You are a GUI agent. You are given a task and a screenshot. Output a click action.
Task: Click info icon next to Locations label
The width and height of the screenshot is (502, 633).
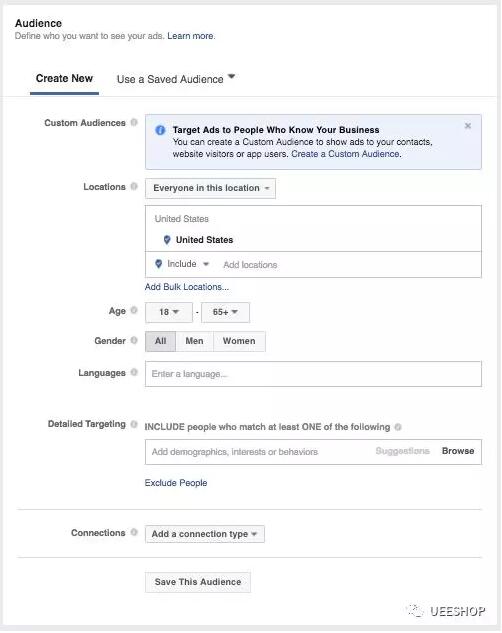click(134, 187)
